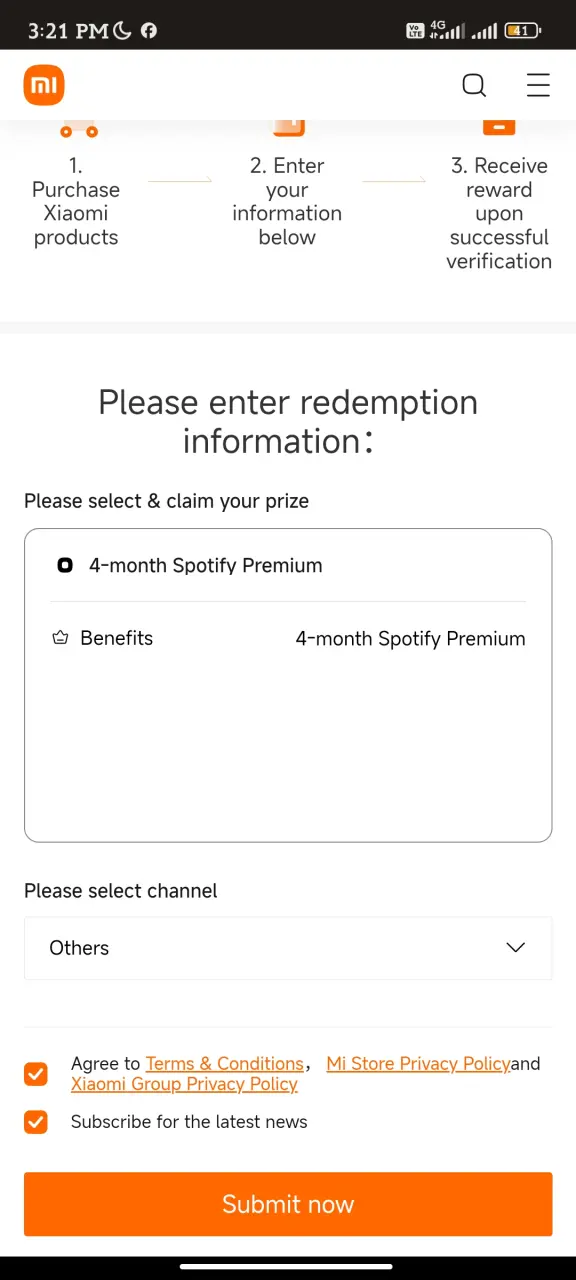
Task: Tap the battery indicator in the status bar
Action: tap(522, 31)
